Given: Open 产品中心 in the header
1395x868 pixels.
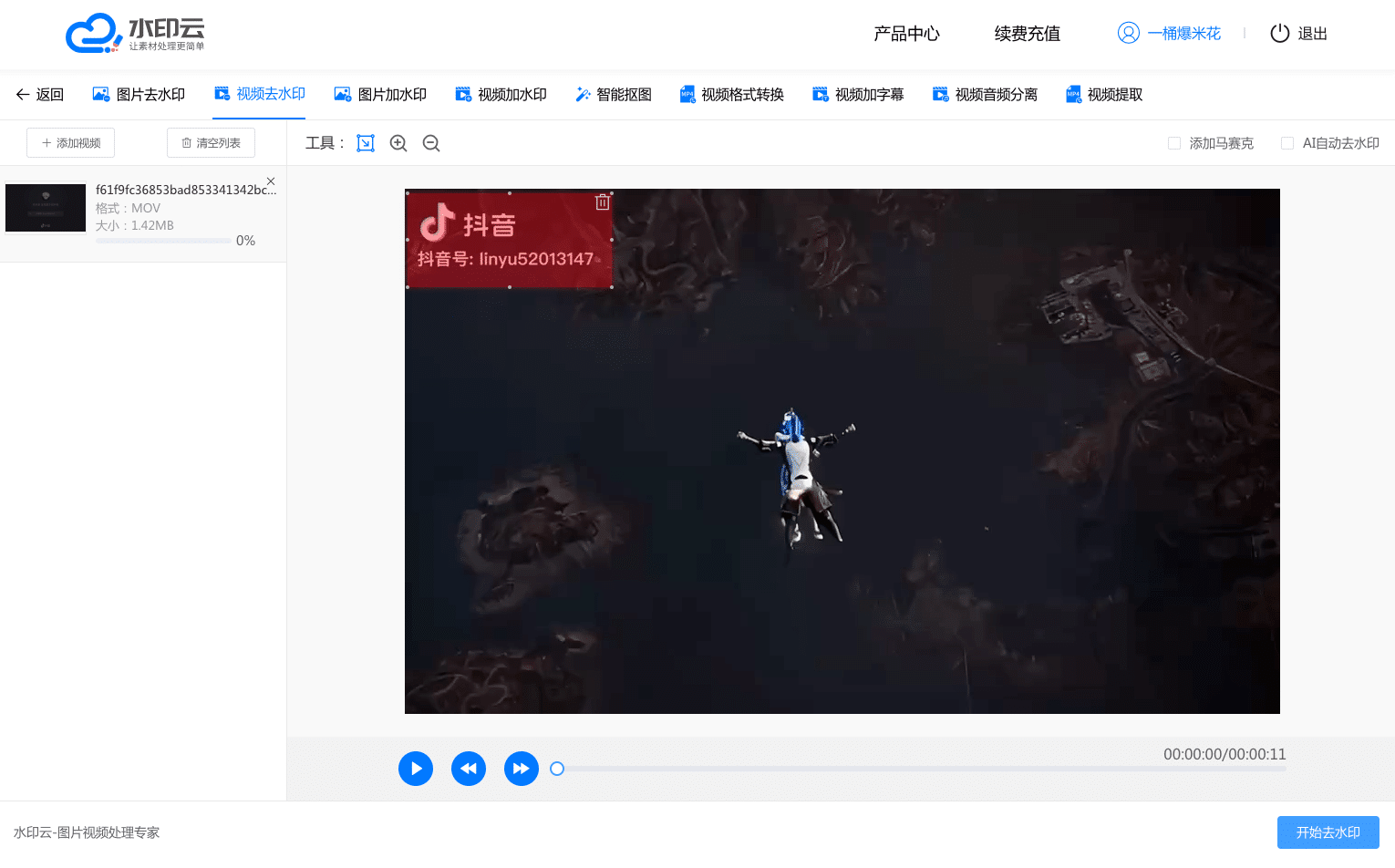Looking at the screenshot, I should [x=906, y=34].
